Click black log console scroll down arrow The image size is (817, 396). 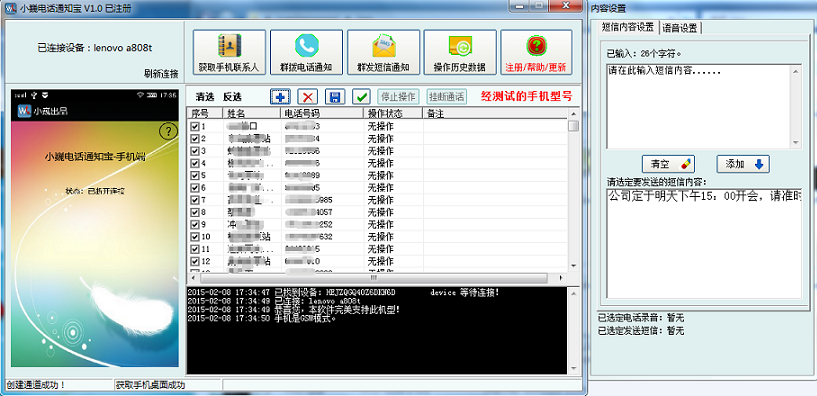tap(573, 368)
